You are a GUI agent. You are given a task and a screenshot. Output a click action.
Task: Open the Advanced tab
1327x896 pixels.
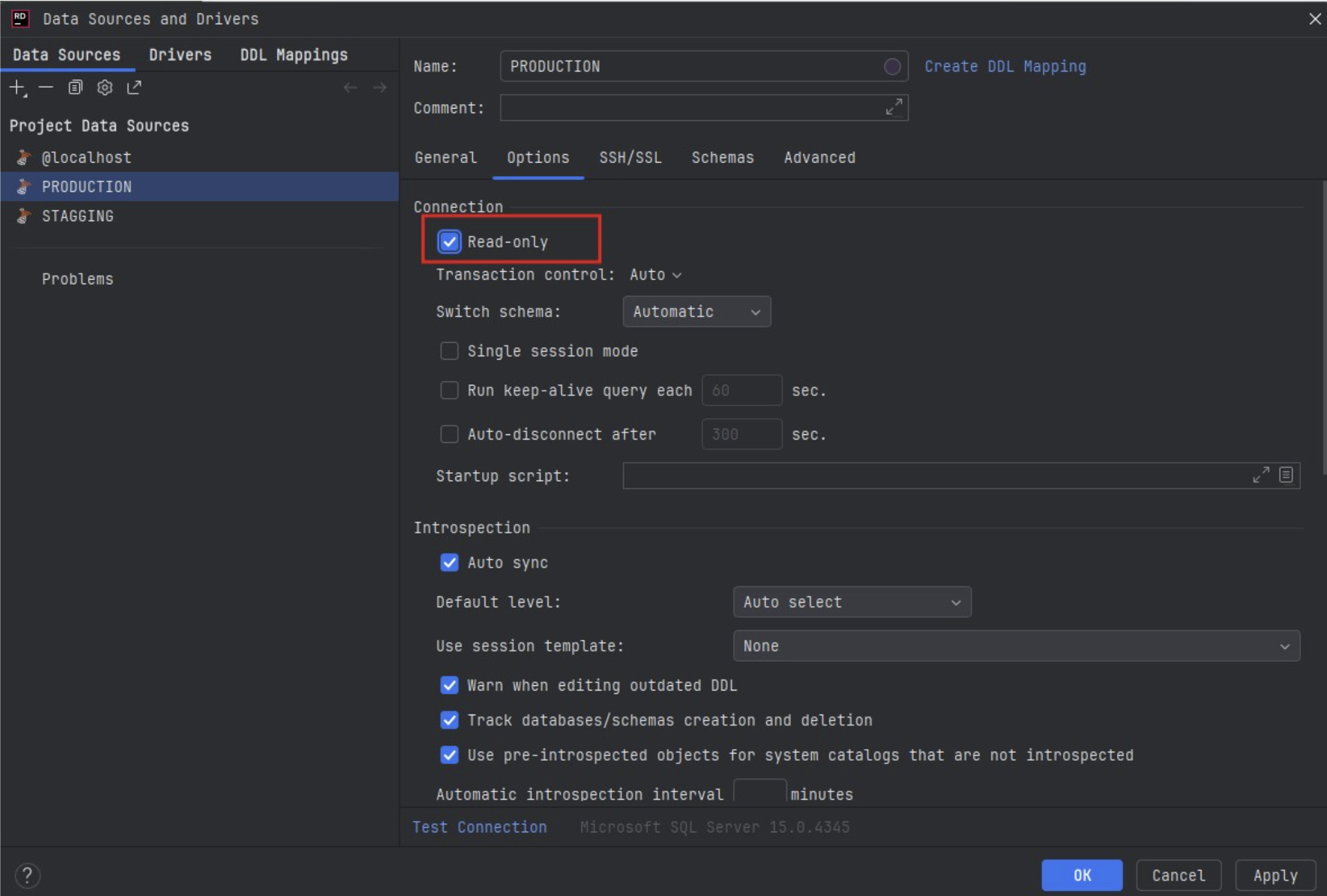pyautogui.click(x=820, y=157)
